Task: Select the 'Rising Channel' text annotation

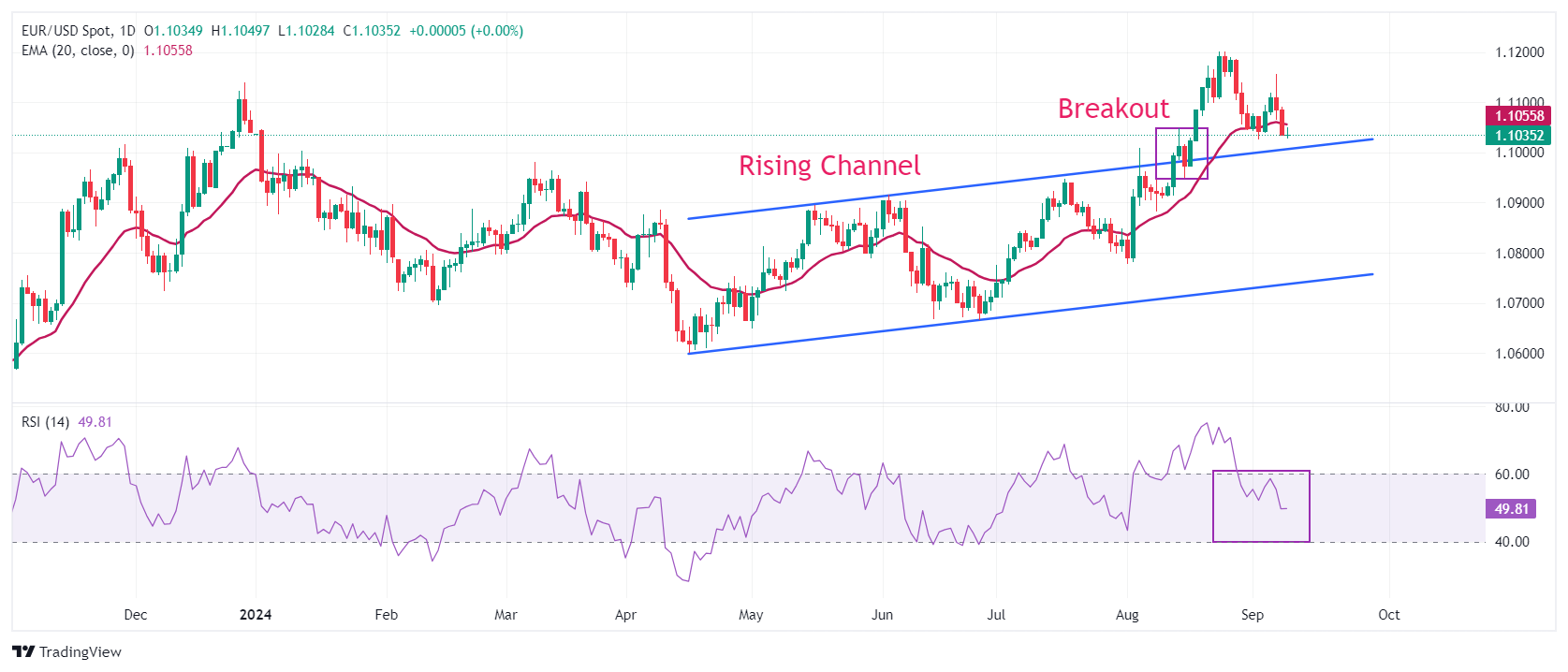Action: point(829,166)
